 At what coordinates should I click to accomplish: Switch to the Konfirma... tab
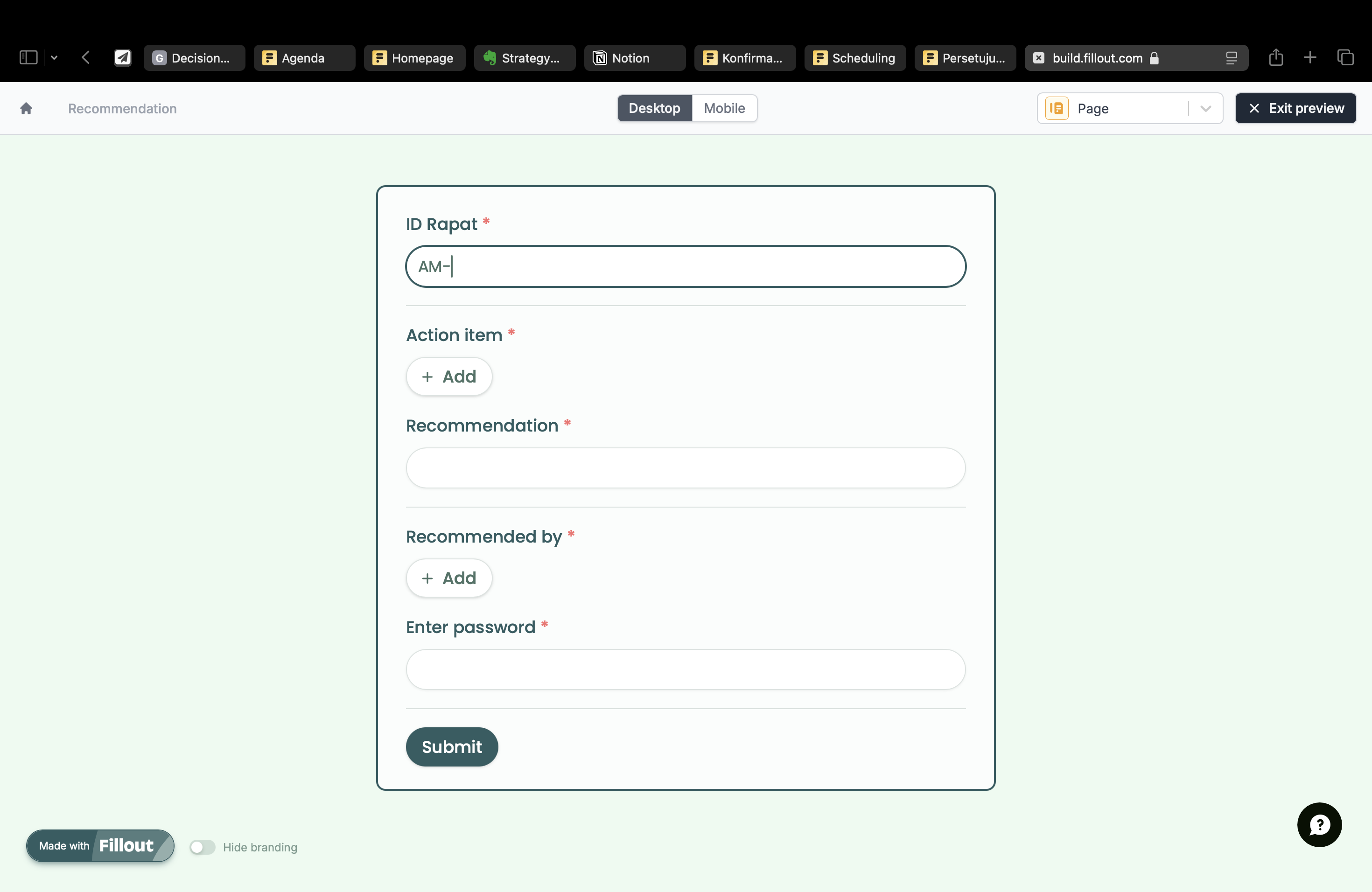(745, 58)
